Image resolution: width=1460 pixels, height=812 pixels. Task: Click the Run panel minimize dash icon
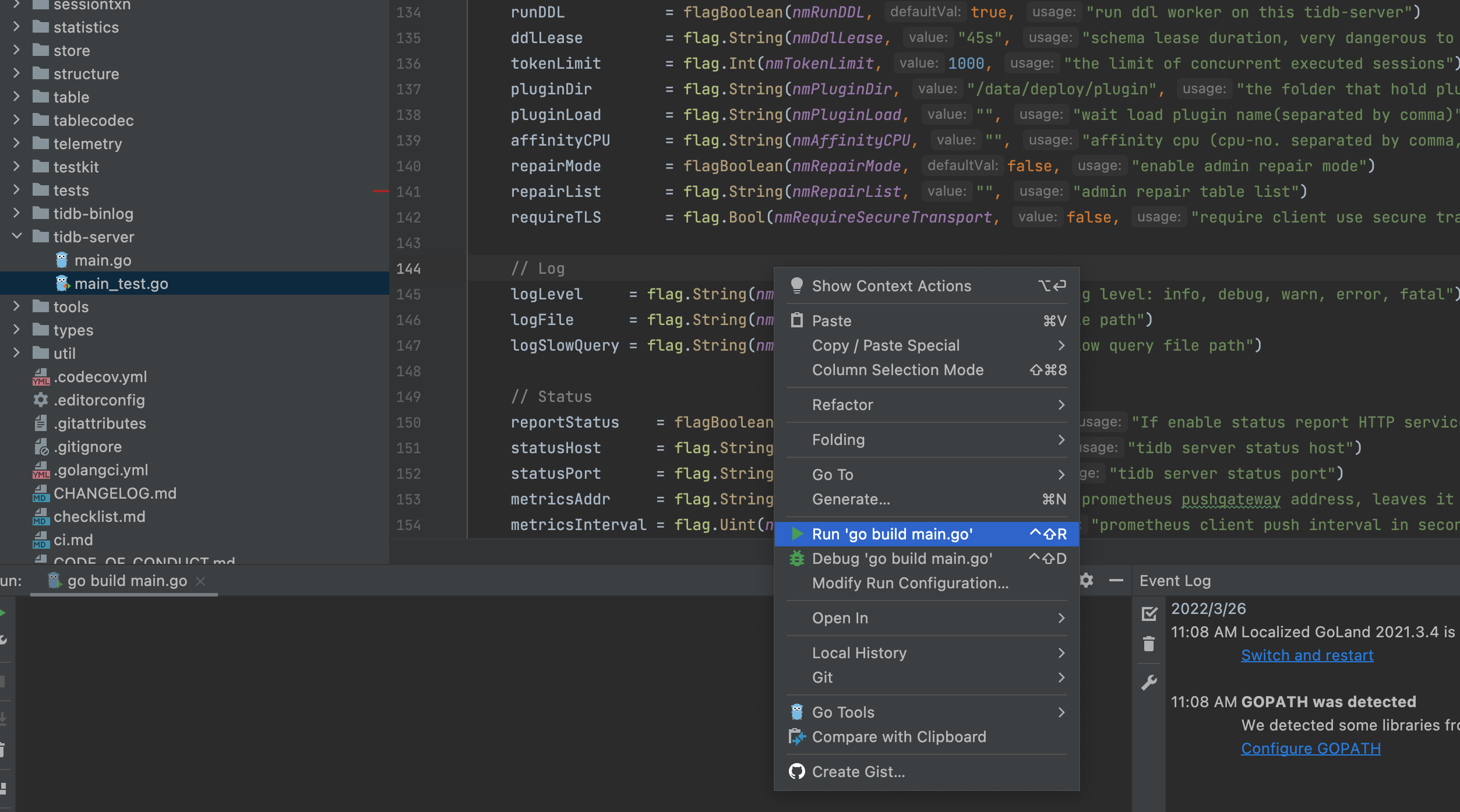[1116, 580]
